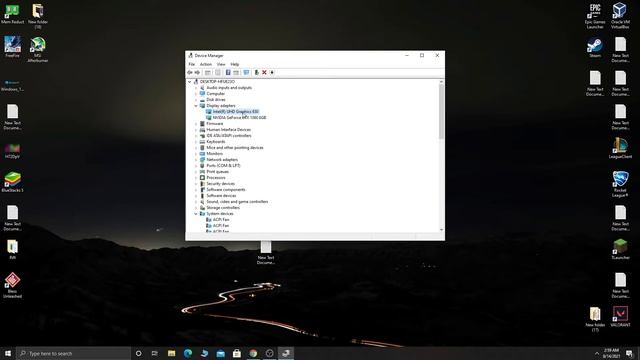The width and height of the screenshot is (640, 360).
Task: Click the green Update driver toolbar icon
Action: 256,72
